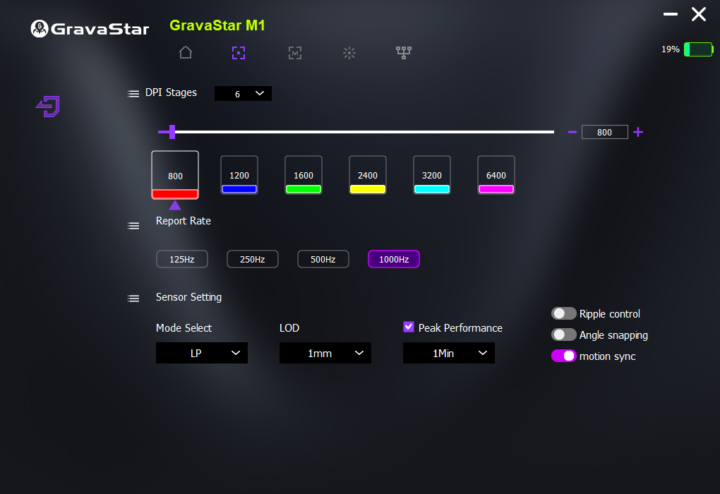This screenshot has height=494, width=720.
Task: Enable the Ripple control toggle
Action: 563,314
